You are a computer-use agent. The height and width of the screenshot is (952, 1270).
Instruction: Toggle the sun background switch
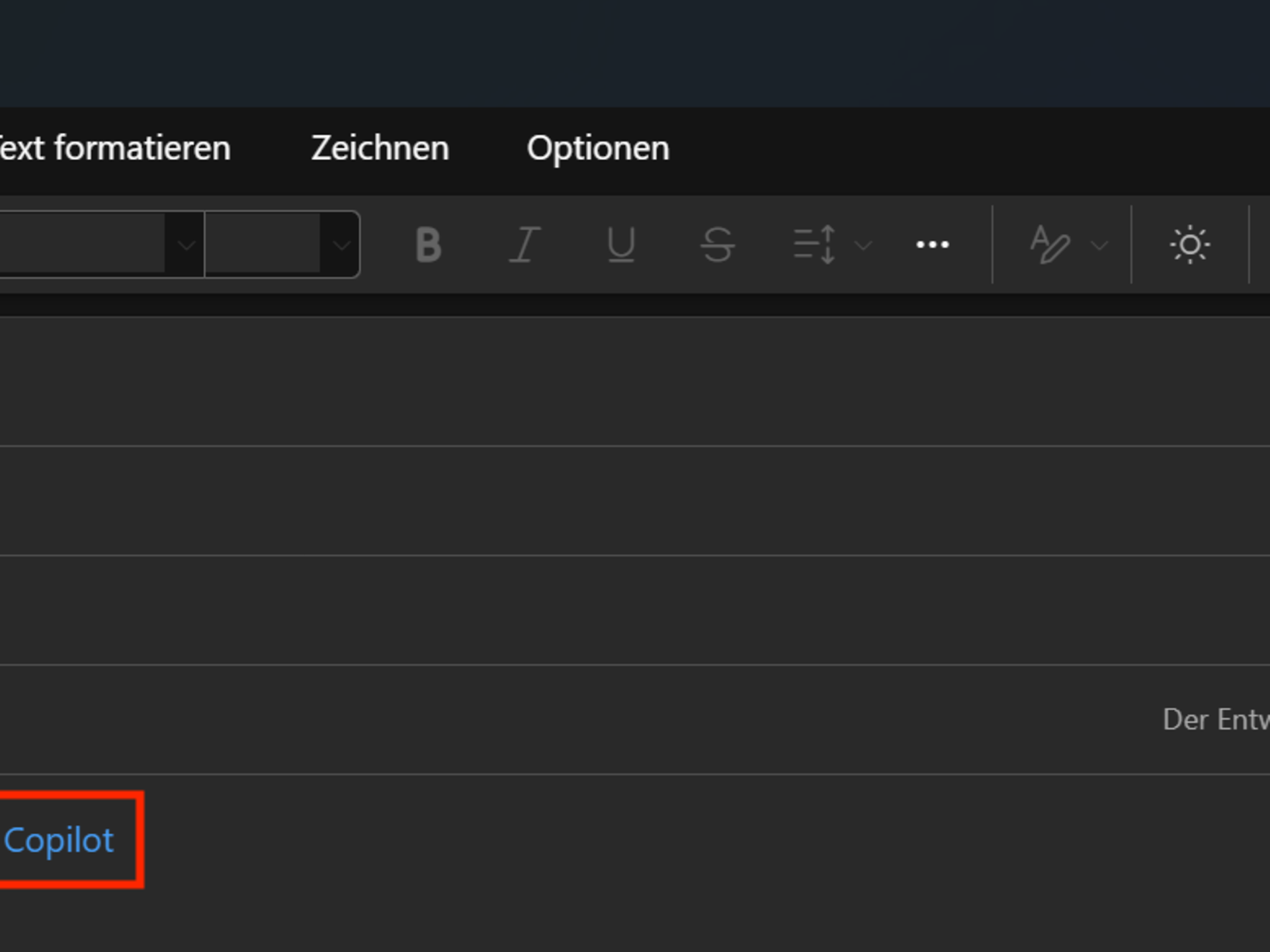pyautogui.click(x=1189, y=245)
